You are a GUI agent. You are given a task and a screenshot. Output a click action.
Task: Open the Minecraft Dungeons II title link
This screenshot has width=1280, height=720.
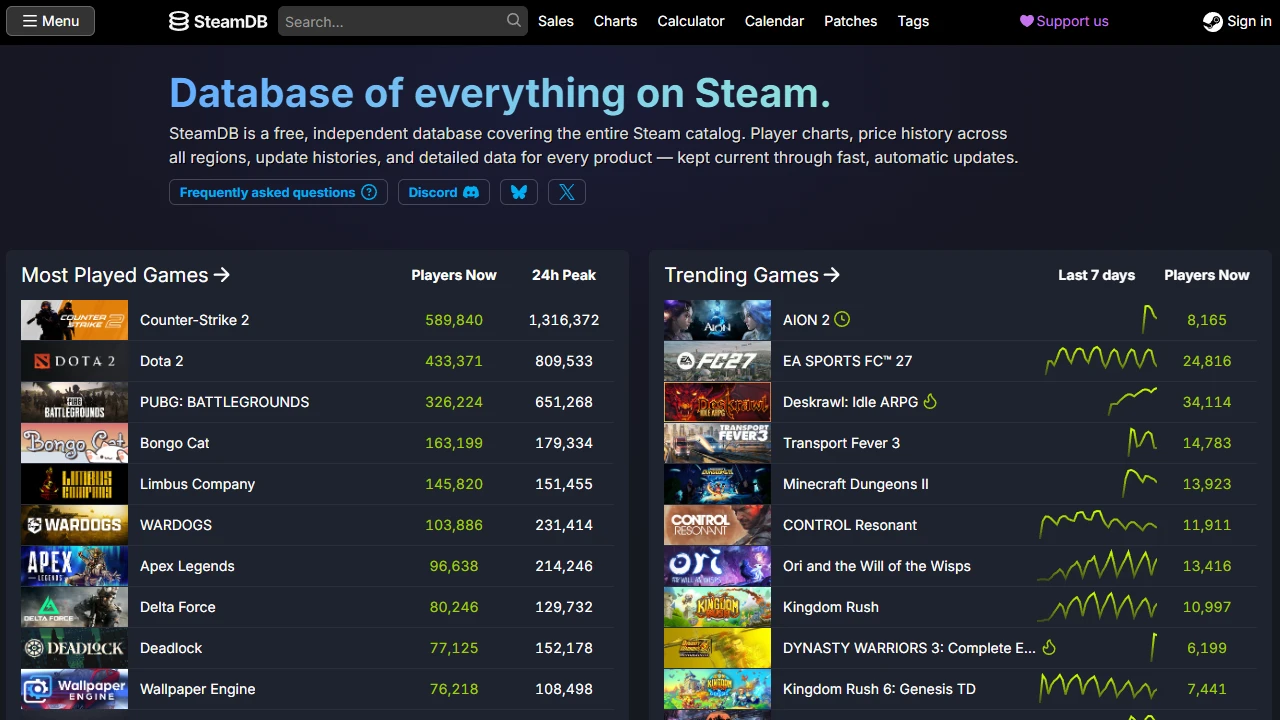coord(856,484)
